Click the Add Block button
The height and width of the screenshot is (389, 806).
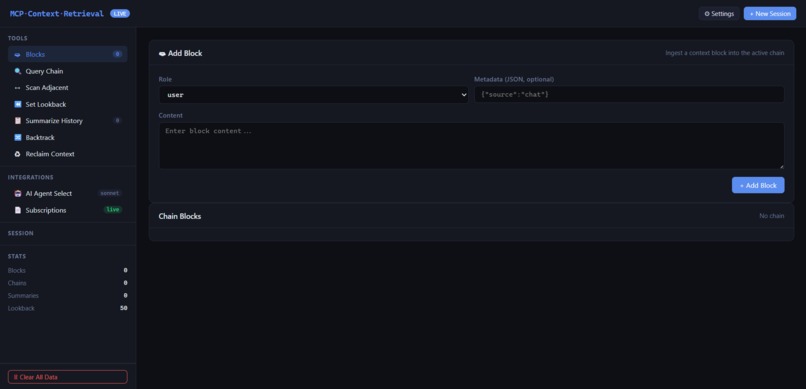pos(758,185)
